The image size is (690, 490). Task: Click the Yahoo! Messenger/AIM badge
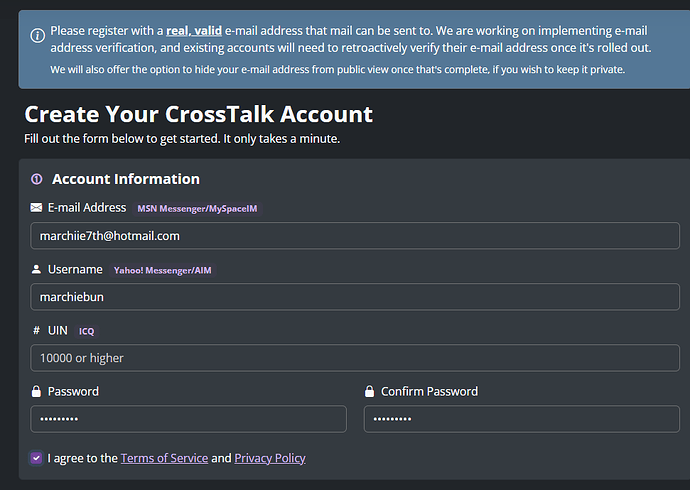tap(162, 270)
